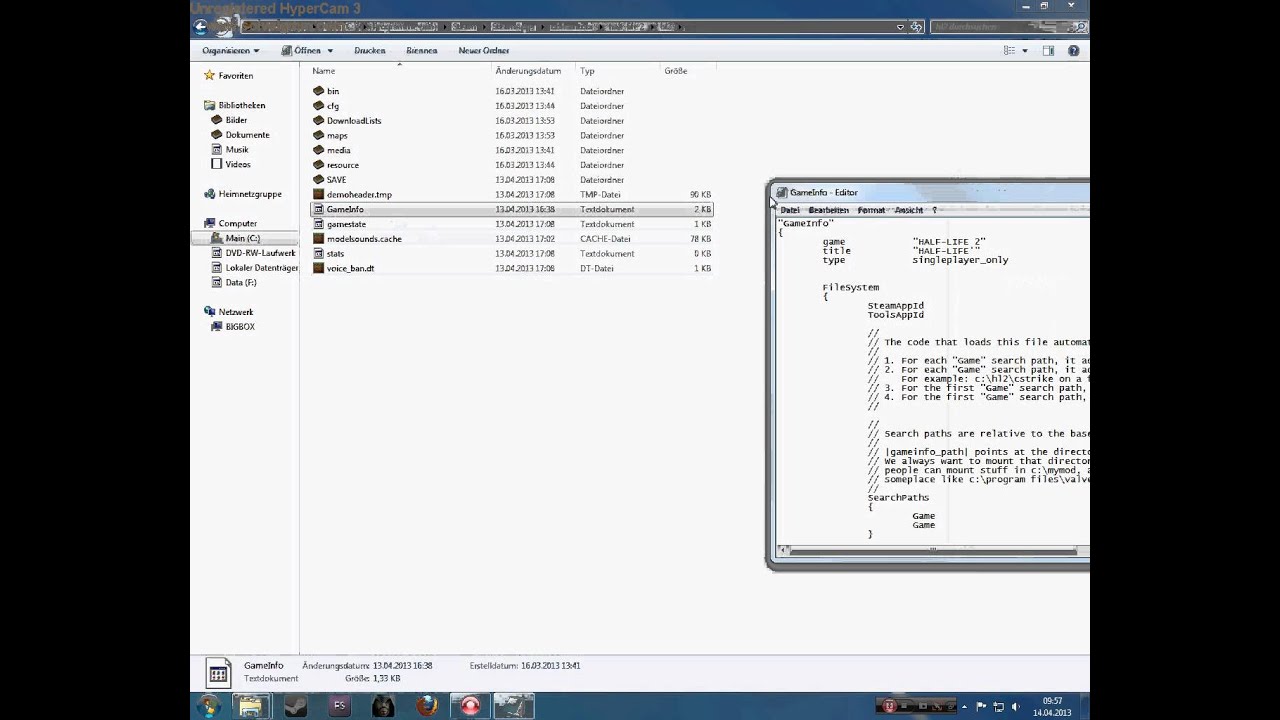Sort by Name column header
The image size is (1280, 720).
point(323,71)
